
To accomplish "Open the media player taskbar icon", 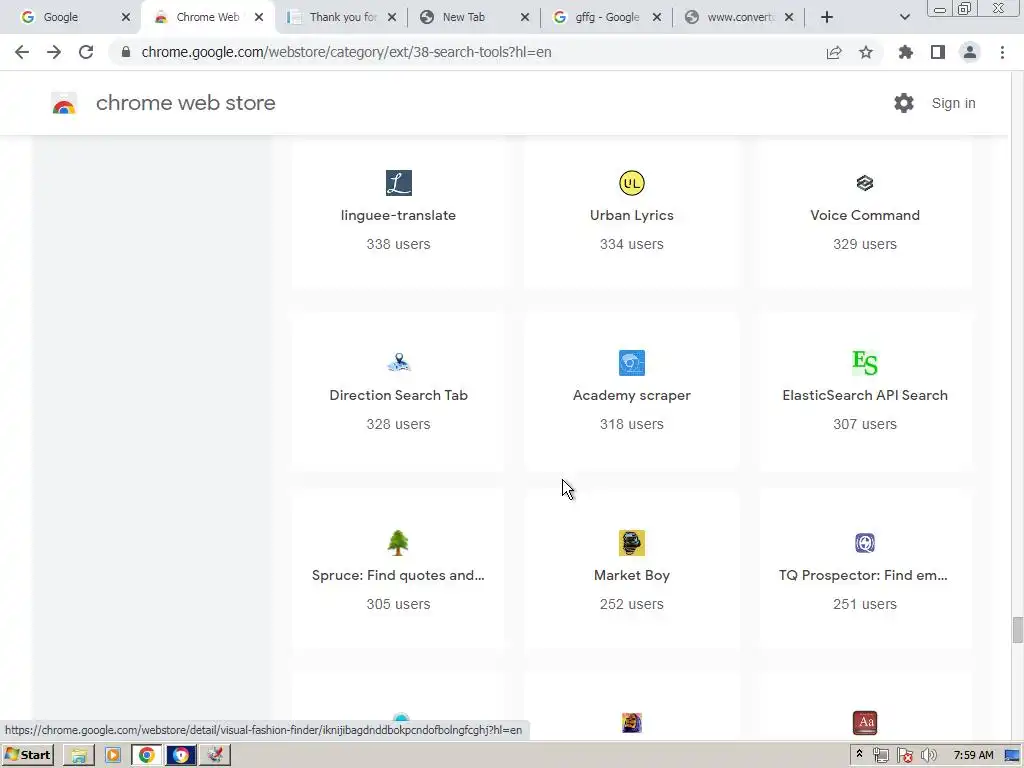I will pyautogui.click(x=113, y=756).
